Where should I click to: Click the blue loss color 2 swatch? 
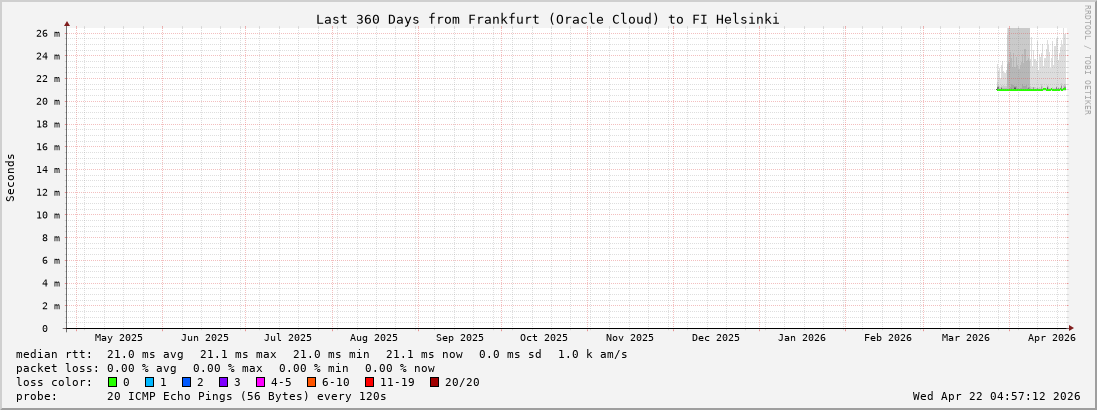click(x=187, y=382)
